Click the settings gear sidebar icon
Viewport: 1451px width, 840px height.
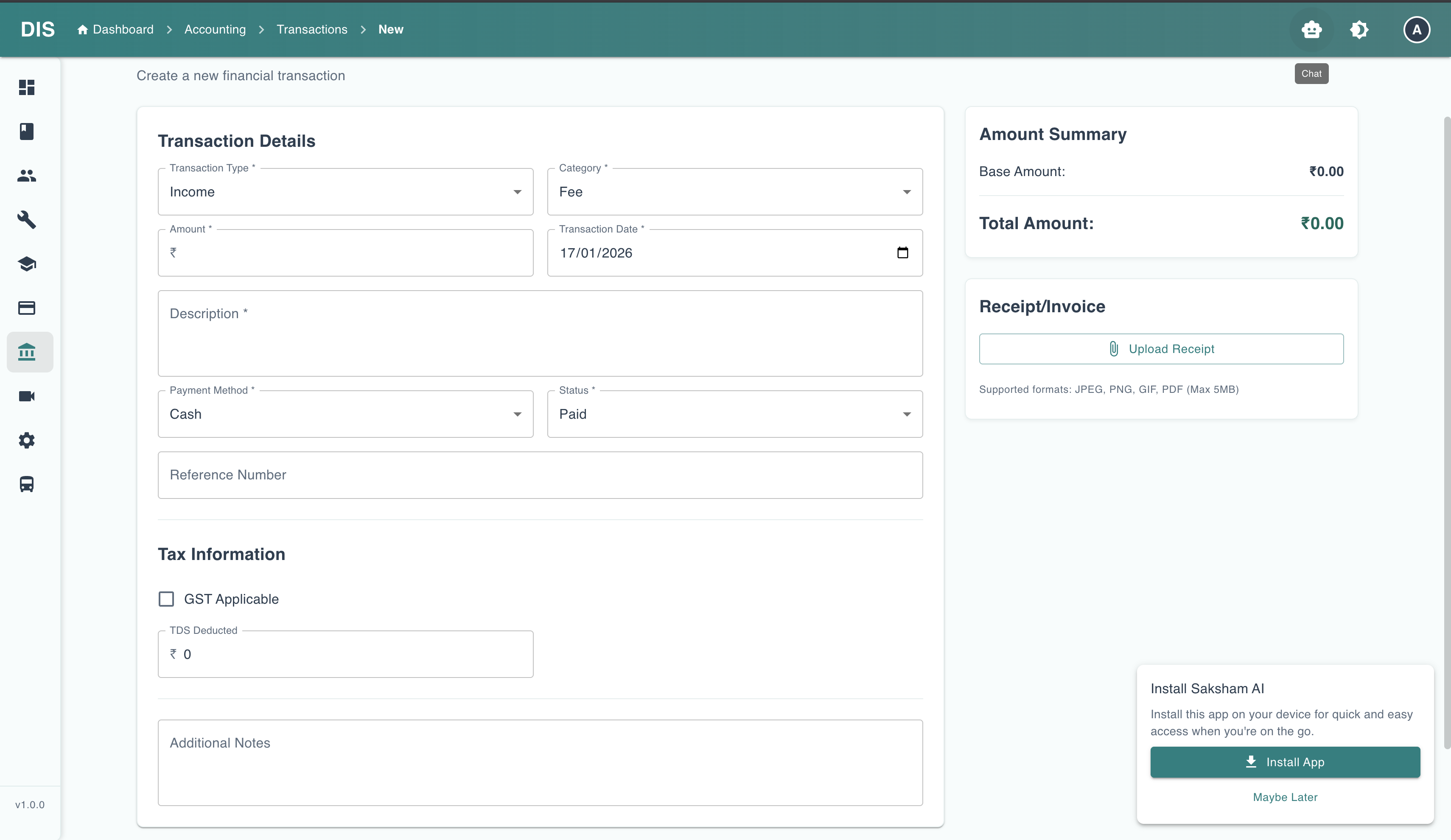click(x=26, y=440)
